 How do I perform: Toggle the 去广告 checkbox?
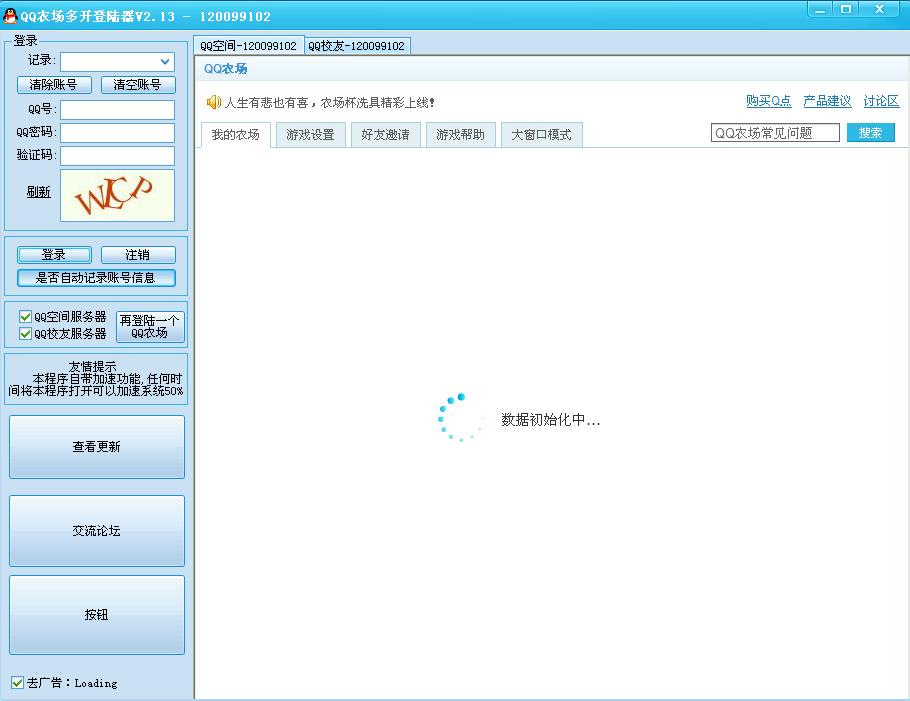pos(17,682)
